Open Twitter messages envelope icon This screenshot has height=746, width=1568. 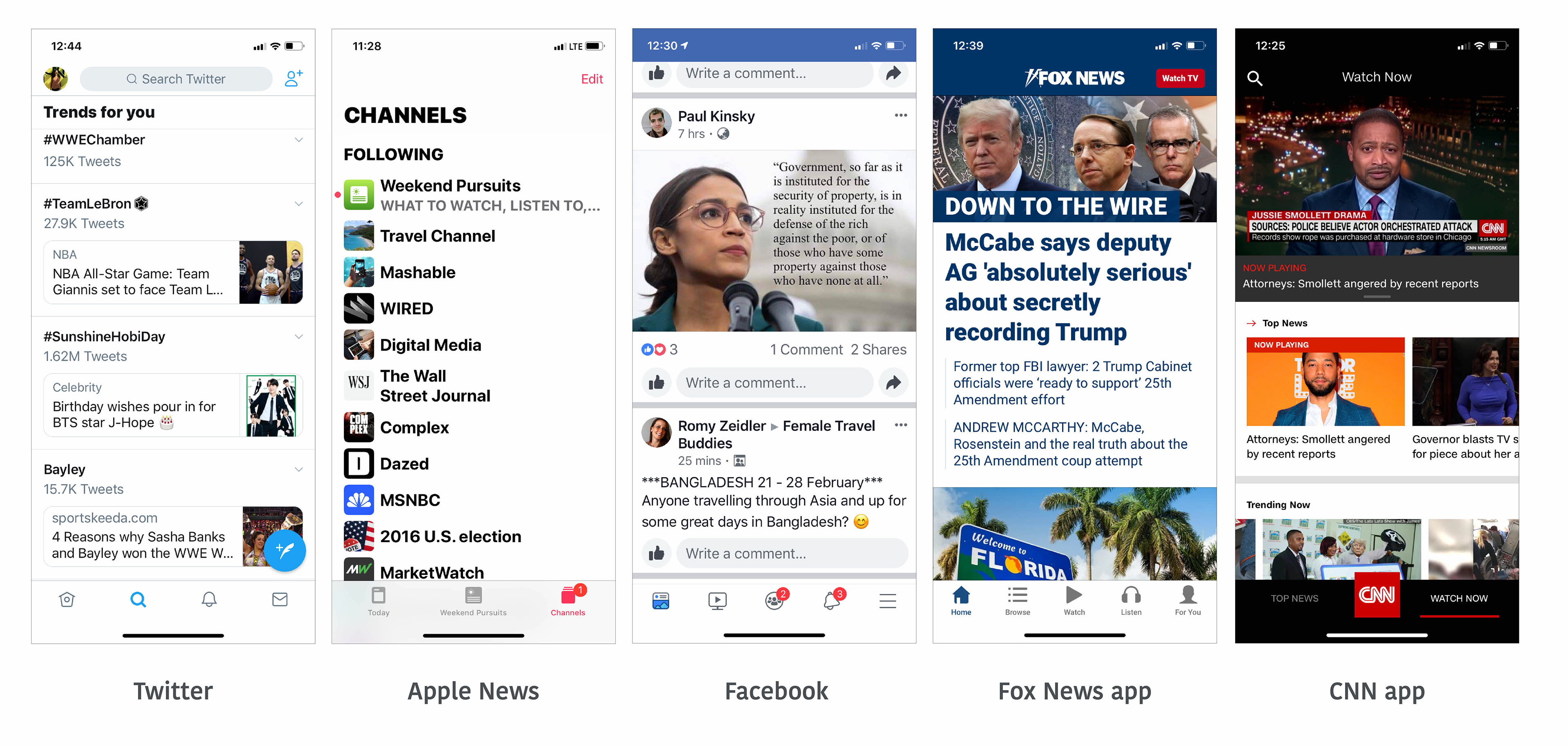tap(279, 599)
